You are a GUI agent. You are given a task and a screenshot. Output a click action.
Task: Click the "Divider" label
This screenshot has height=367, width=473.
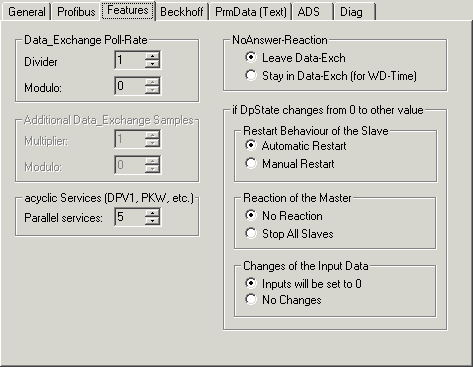click(x=41, y=62)
